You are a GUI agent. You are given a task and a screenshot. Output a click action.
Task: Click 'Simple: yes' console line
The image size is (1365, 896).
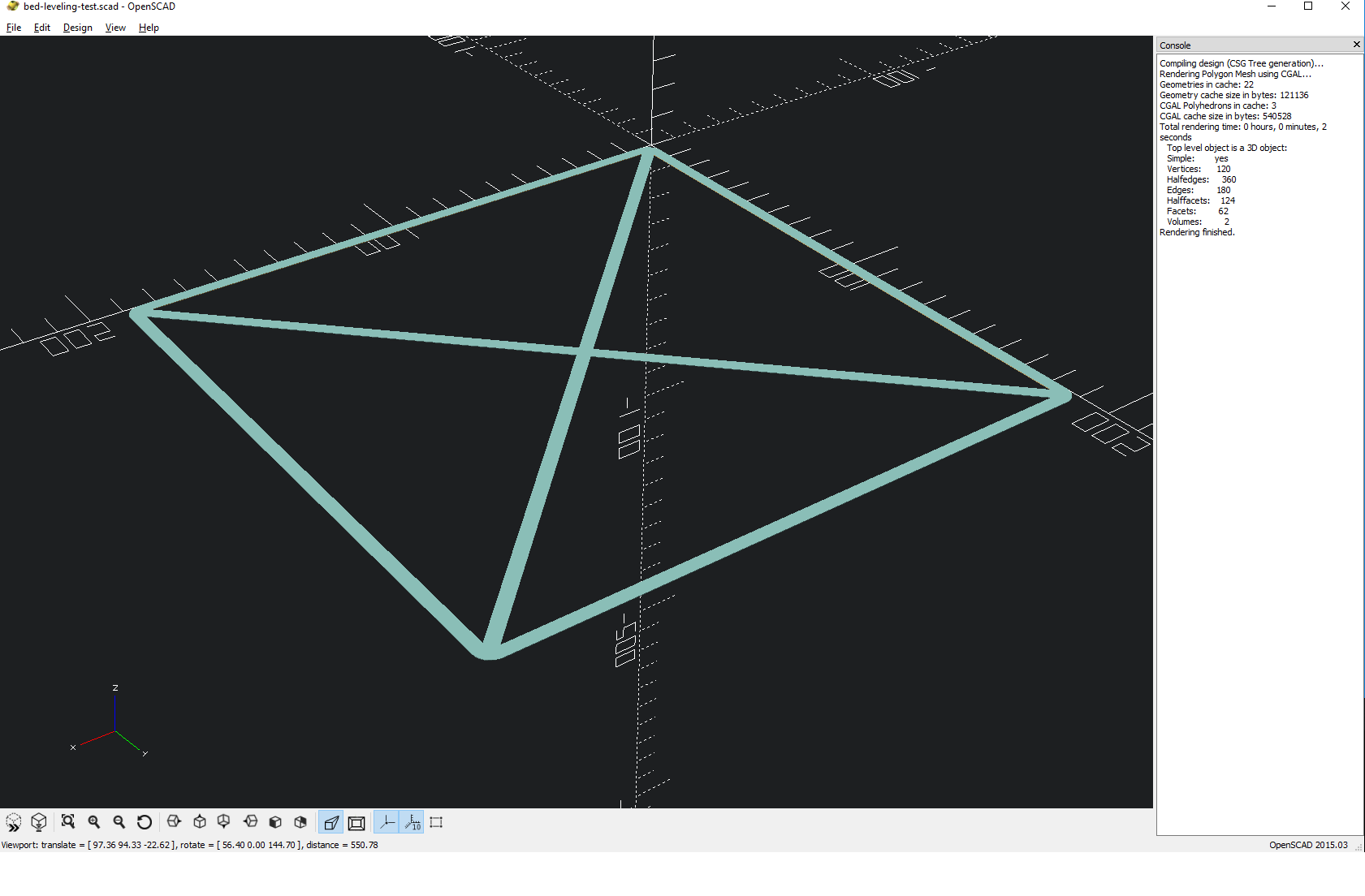click(1198, 158)
